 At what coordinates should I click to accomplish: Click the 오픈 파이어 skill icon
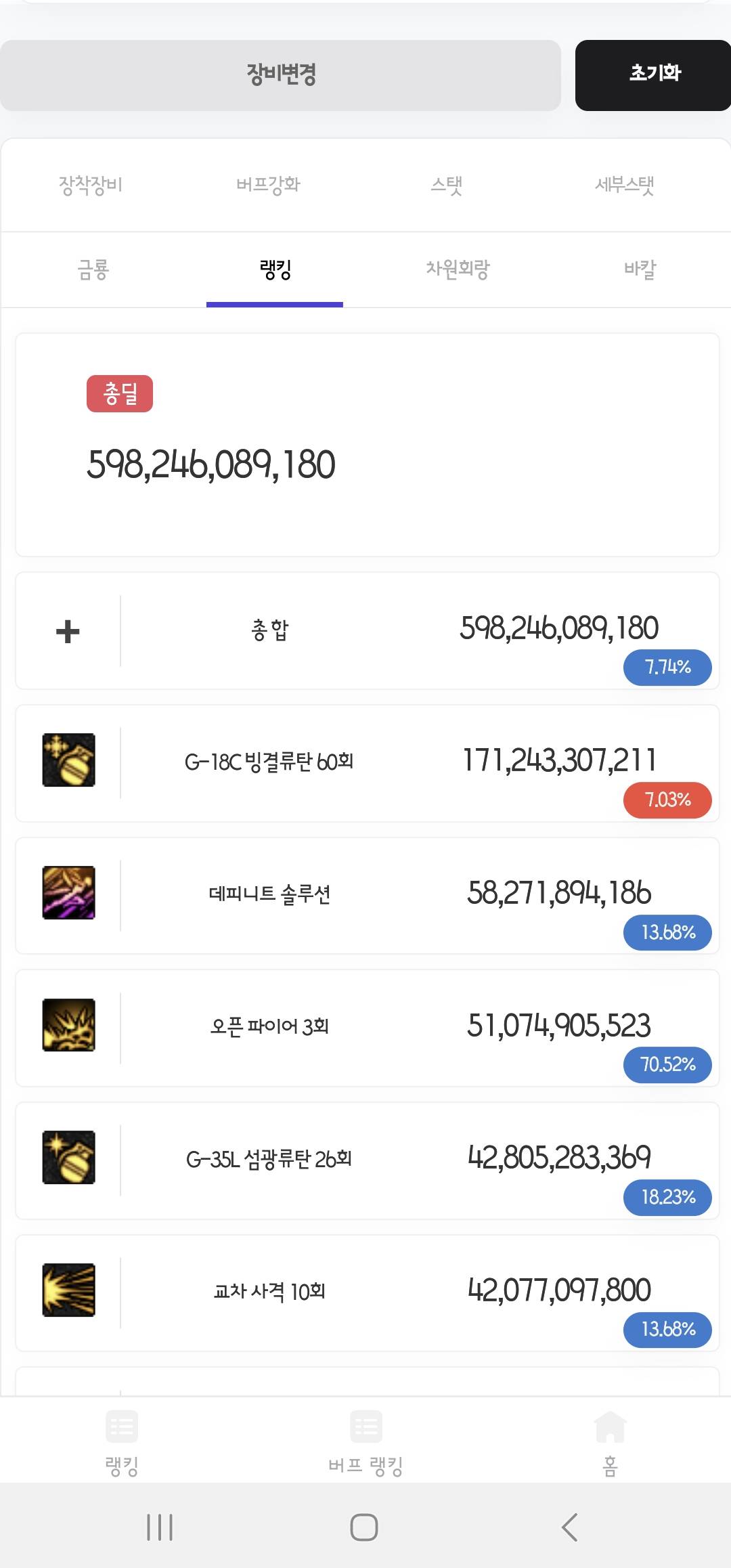pyautogui.click(x=68, y=1025)
